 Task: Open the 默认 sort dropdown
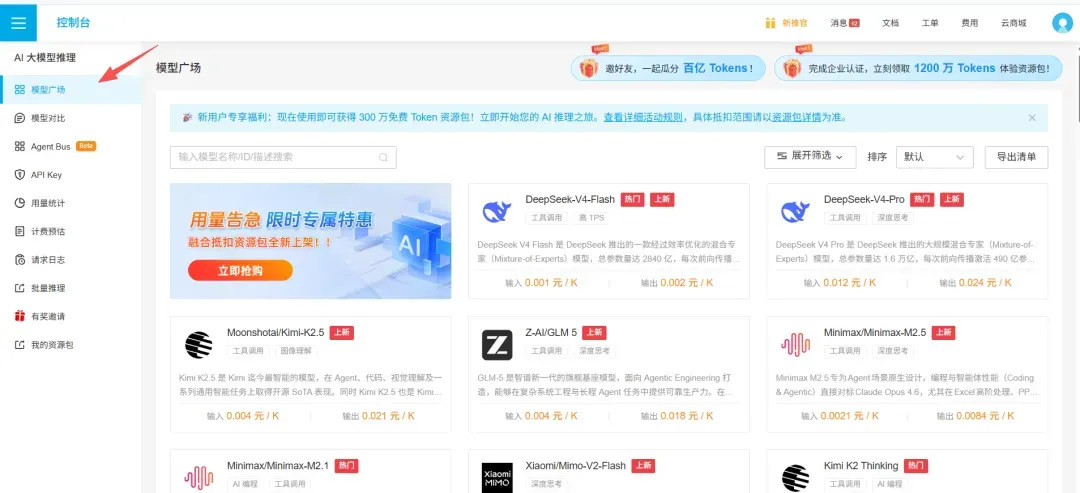(934, 157)
